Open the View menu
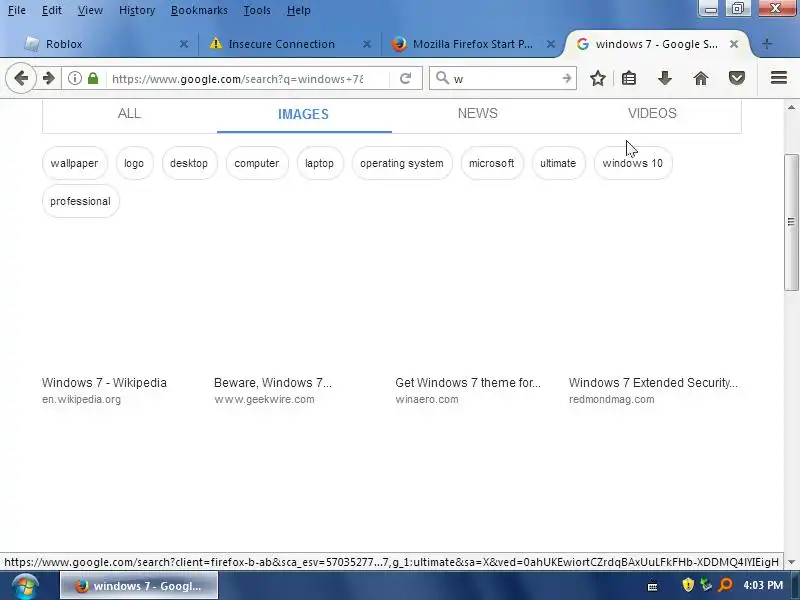 pos(90,10)
